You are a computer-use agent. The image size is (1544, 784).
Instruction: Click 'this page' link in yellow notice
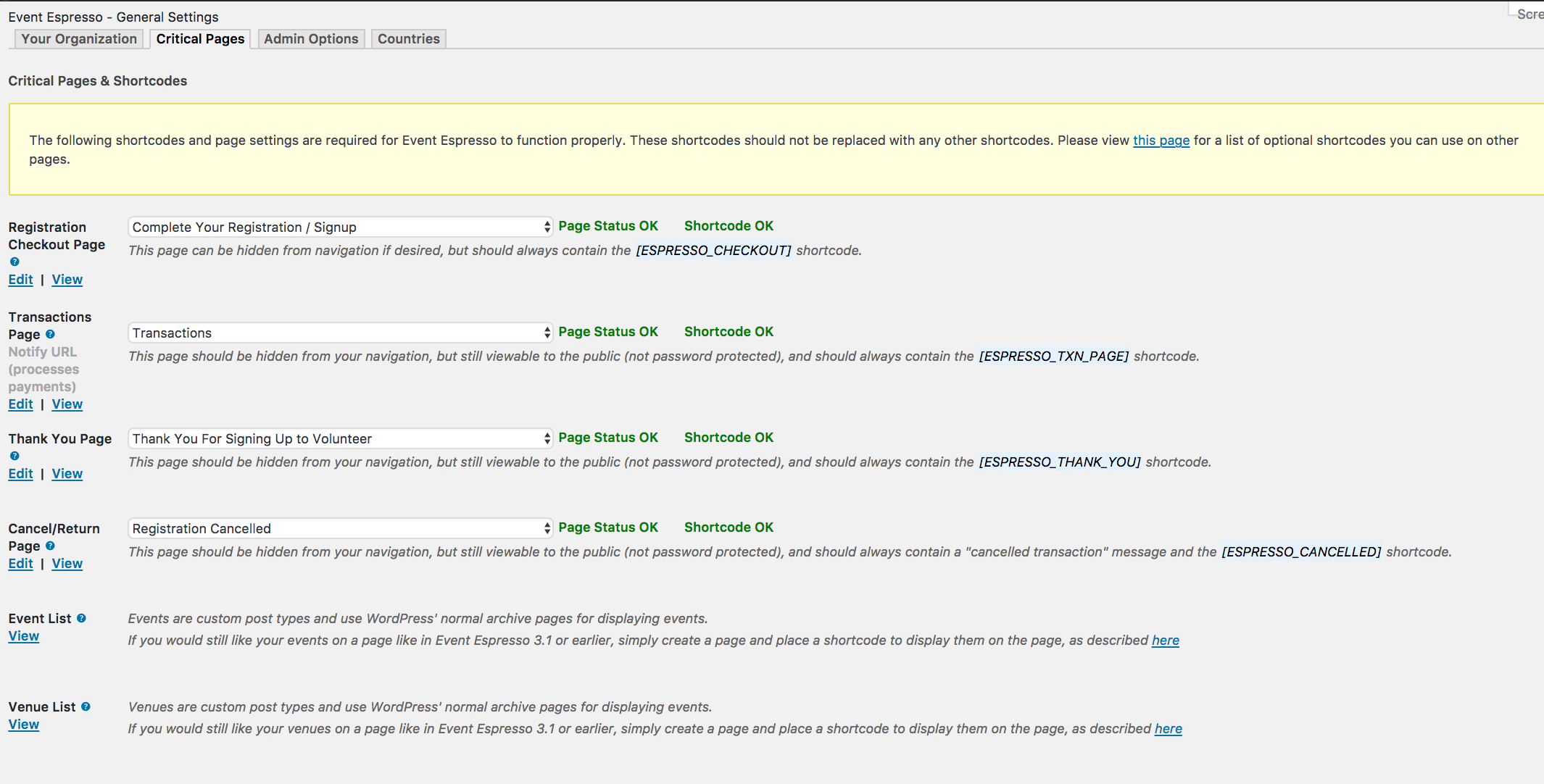click(1161, 141)
